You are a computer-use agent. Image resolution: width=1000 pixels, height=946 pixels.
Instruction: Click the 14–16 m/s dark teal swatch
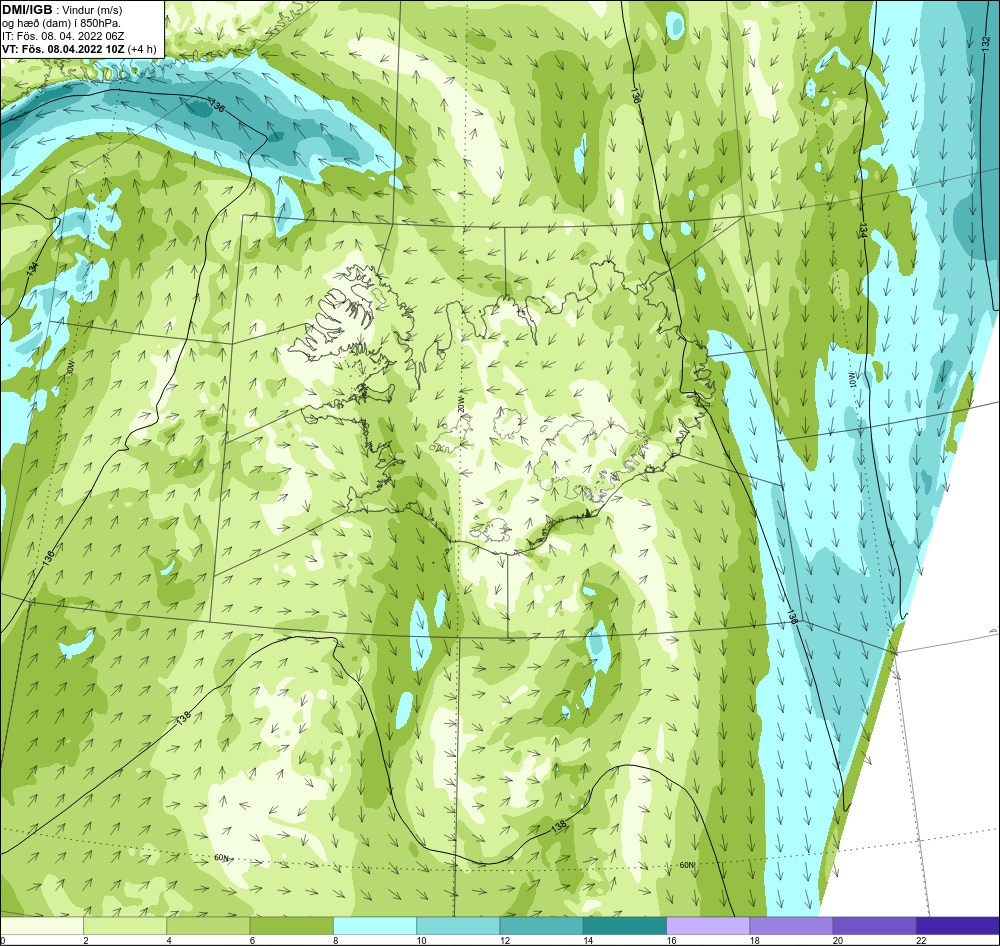(x=625, y=925)
